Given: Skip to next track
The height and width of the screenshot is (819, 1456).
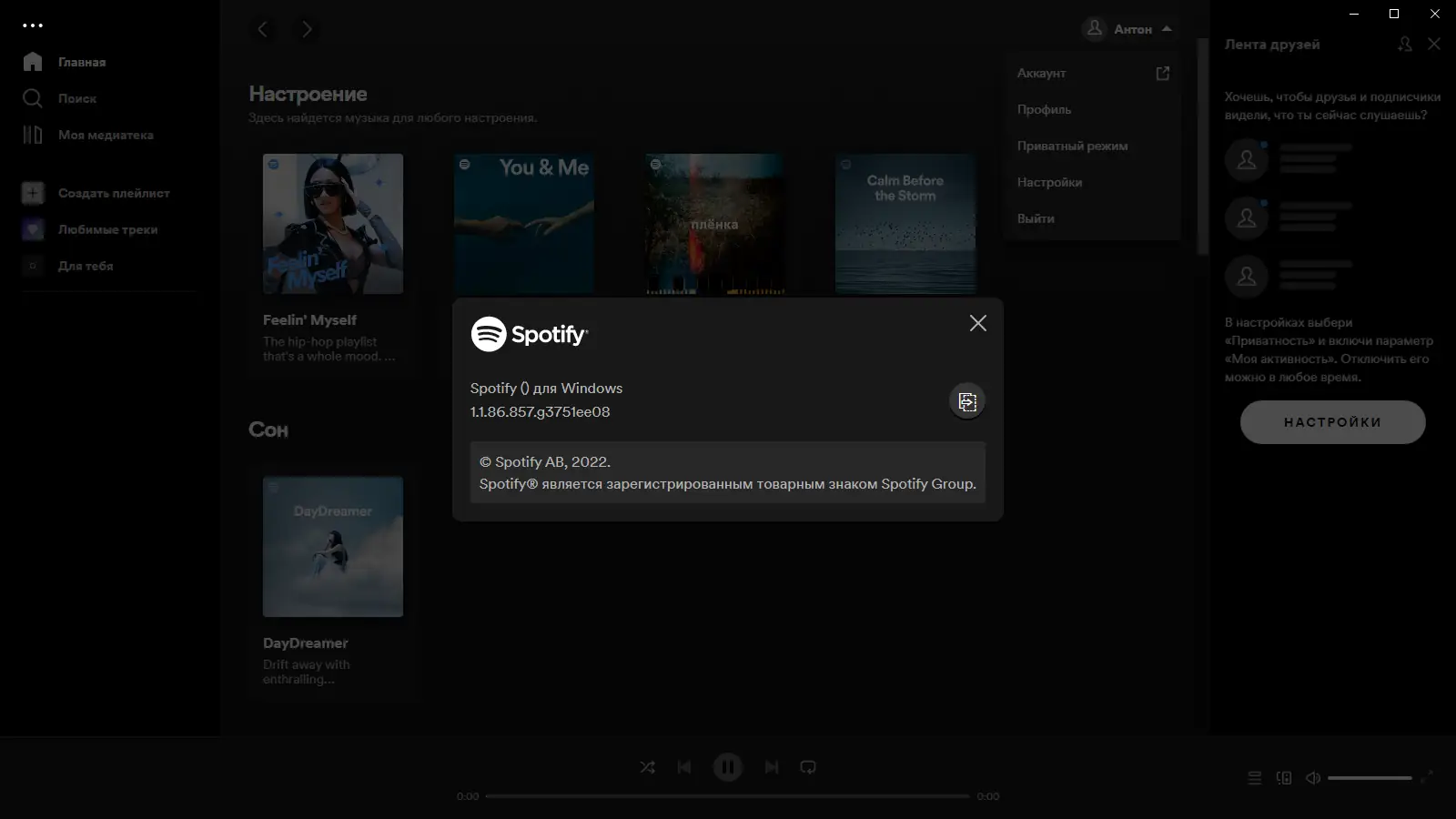Looking at the screenshot, I should (x=772, y=767).
